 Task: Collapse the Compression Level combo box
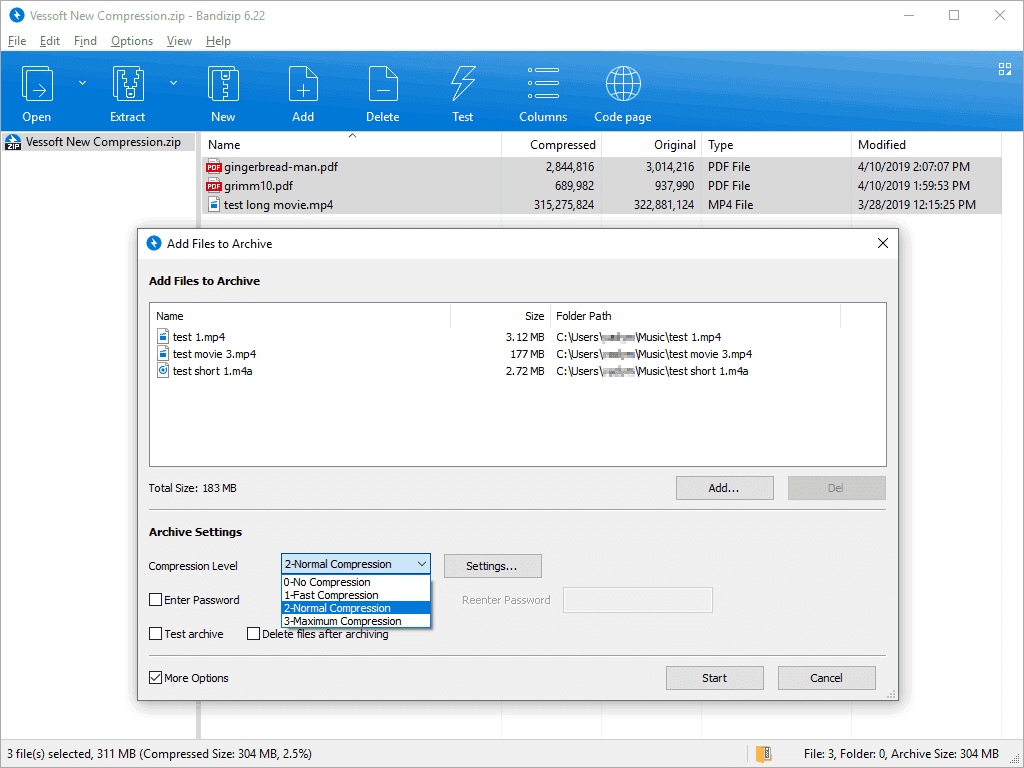click(356, 564)
